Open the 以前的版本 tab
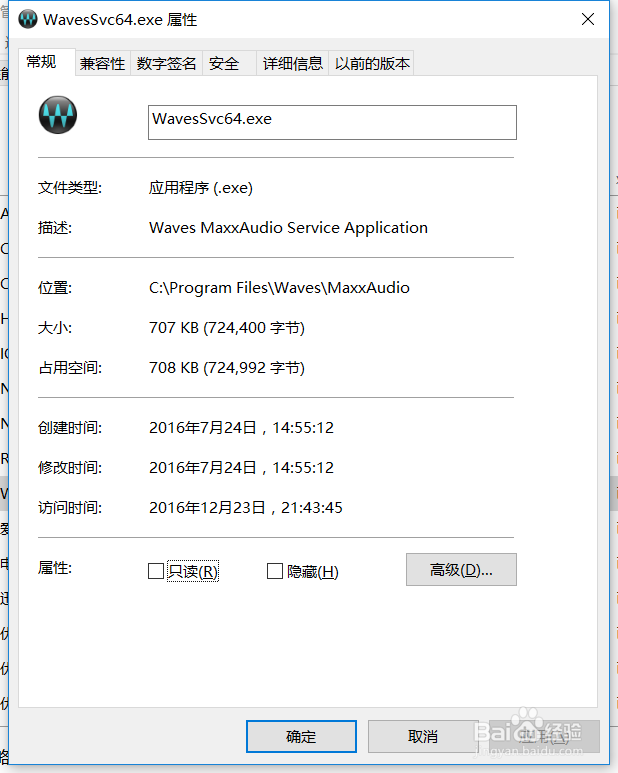618x773 pixels. tap(372, 63)
